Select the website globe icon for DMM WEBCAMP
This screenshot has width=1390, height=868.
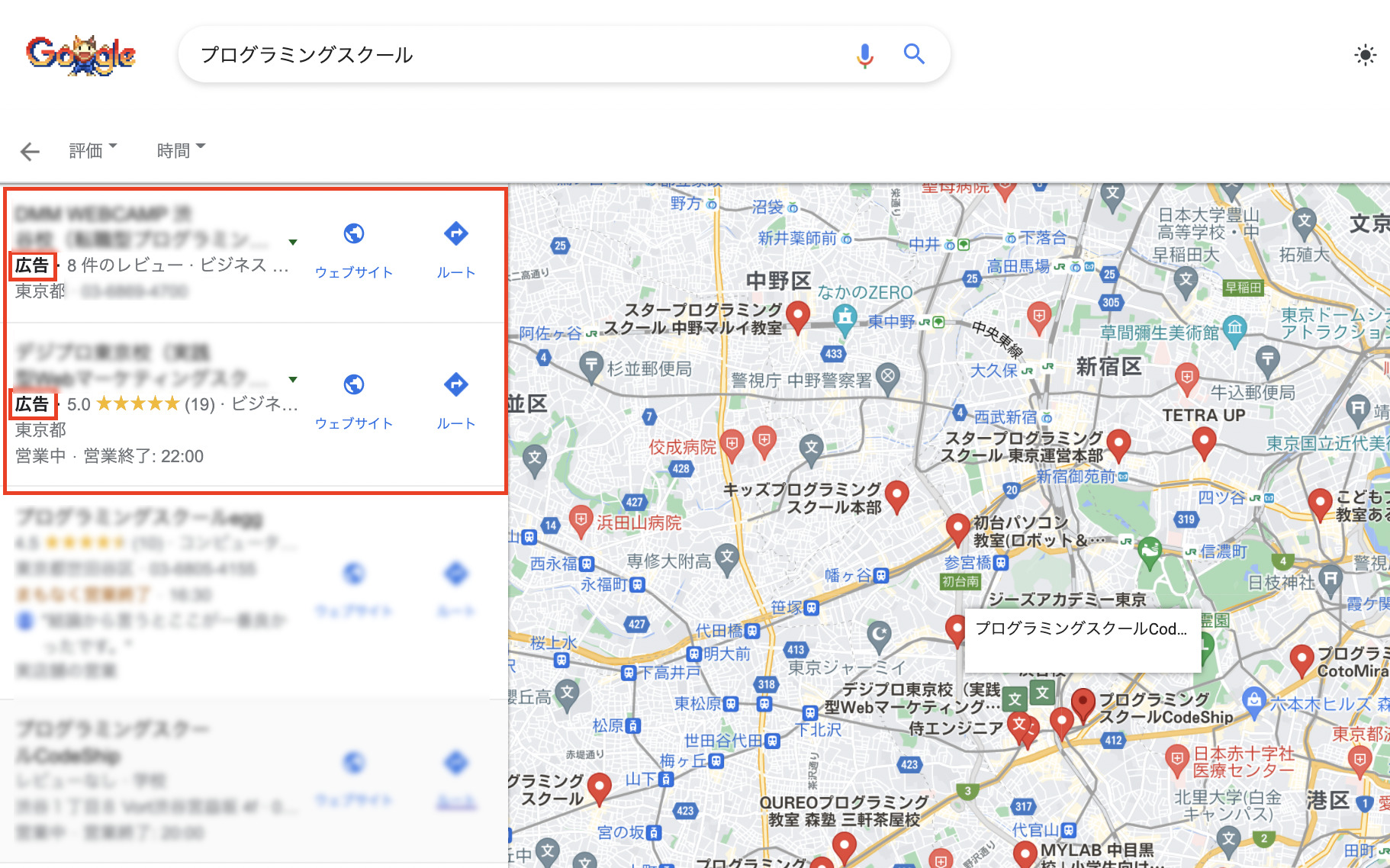click(353, 234)
